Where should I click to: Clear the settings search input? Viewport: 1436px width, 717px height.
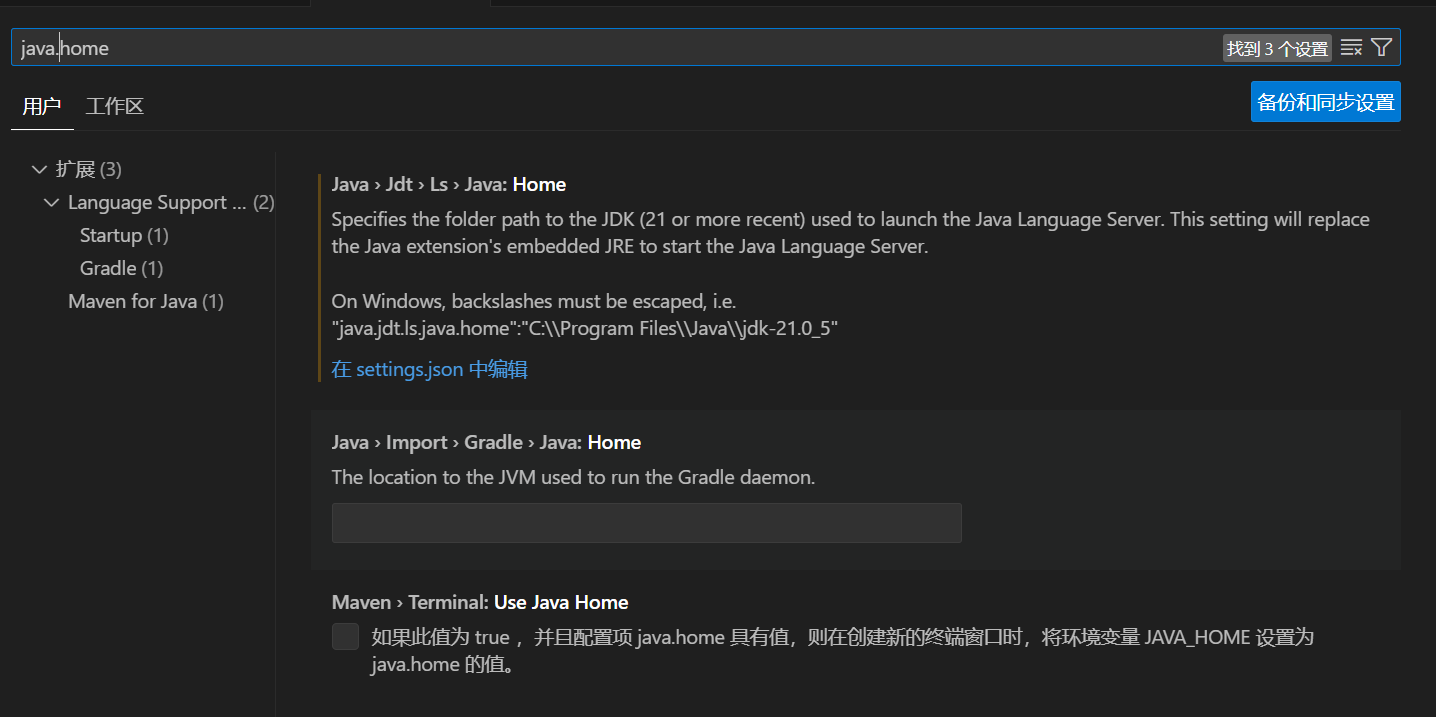1351,47
